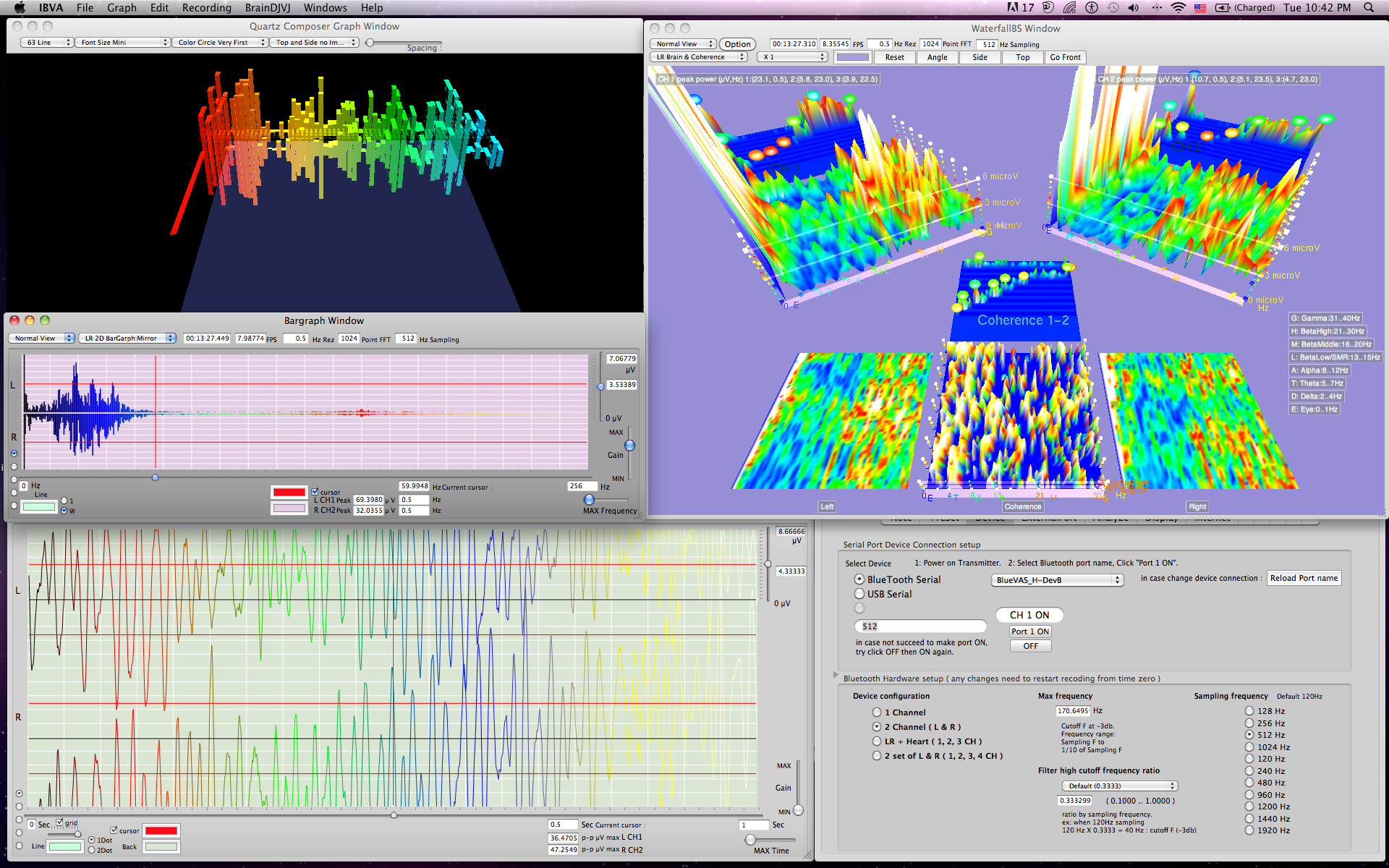Open the Graph menu
Viewport: 1389px width, 868px height.
(x=122, y=8)
